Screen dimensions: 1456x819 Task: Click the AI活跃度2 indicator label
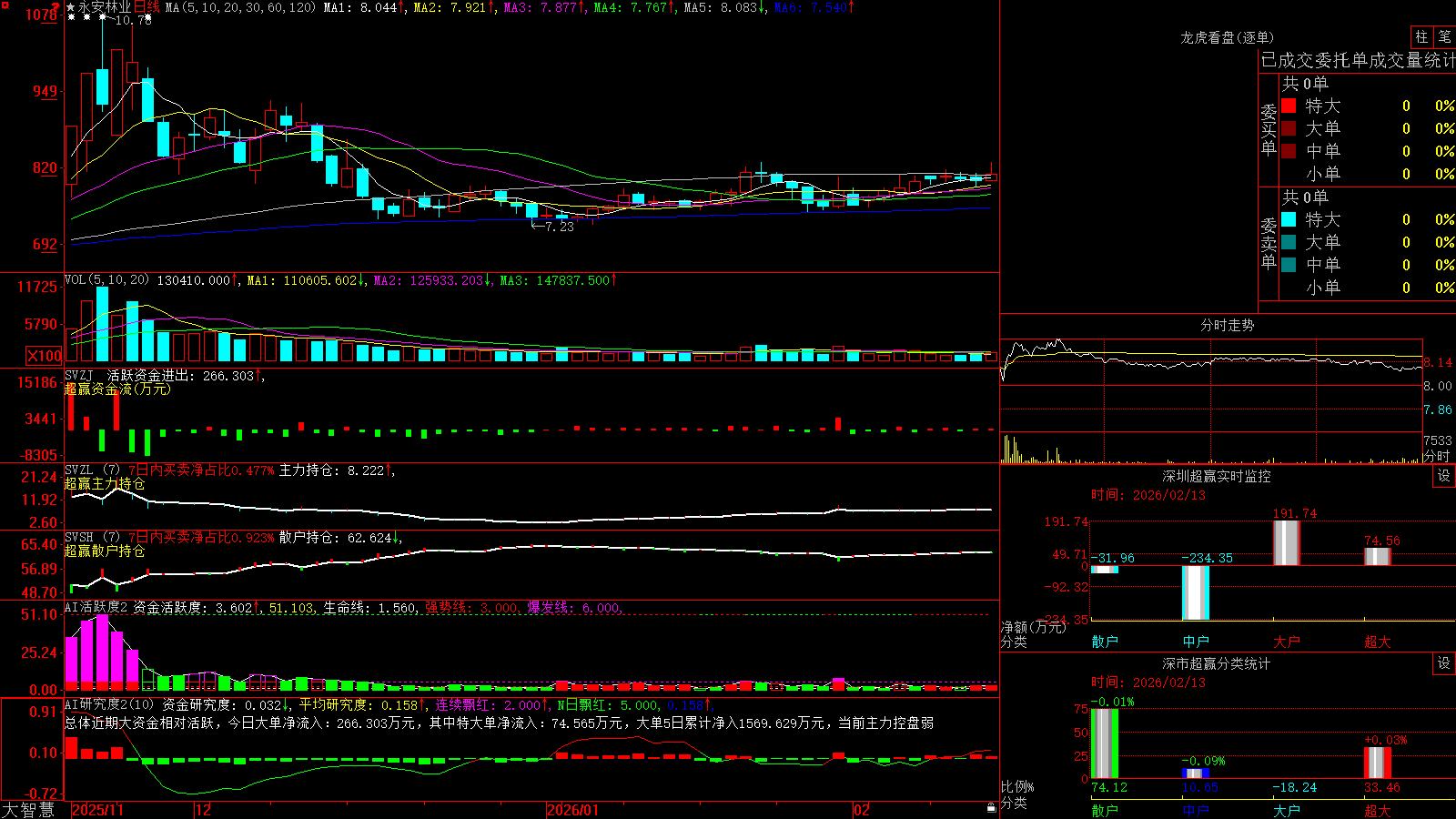(96, 607)
